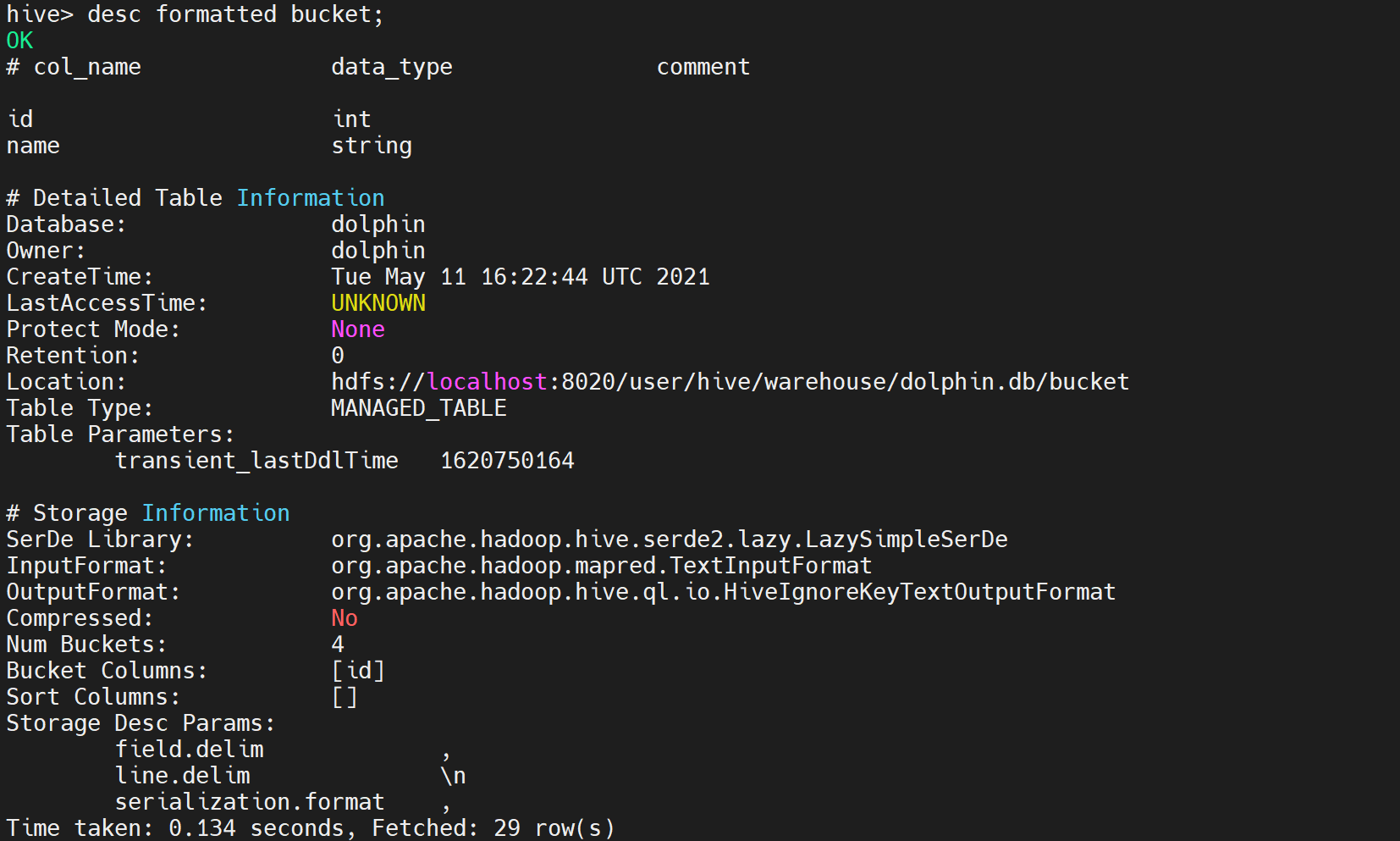The width and height of the screenshot is (1400, 841).
Task: Select the MANAGED_TABLE value
Action: (419, 408)
